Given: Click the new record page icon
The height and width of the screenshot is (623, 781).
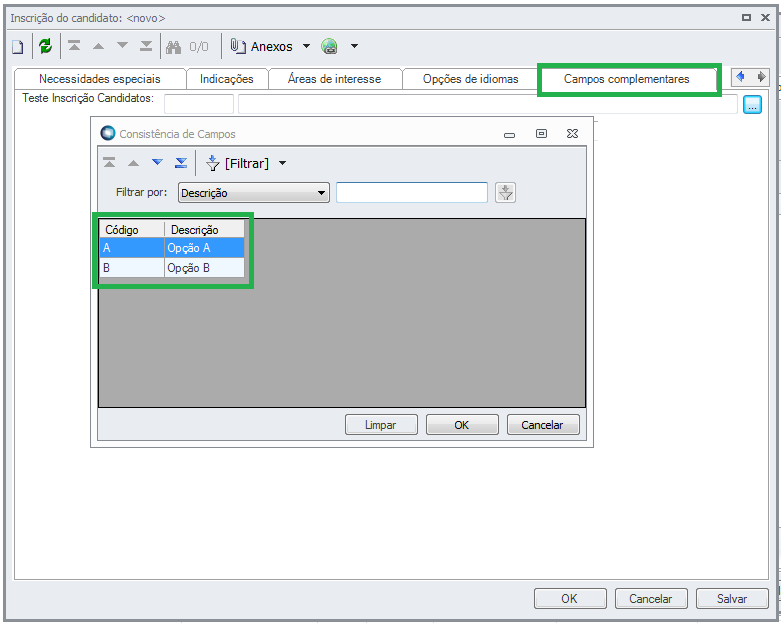Looking at the screenshot, I should (x=18, y=47).
